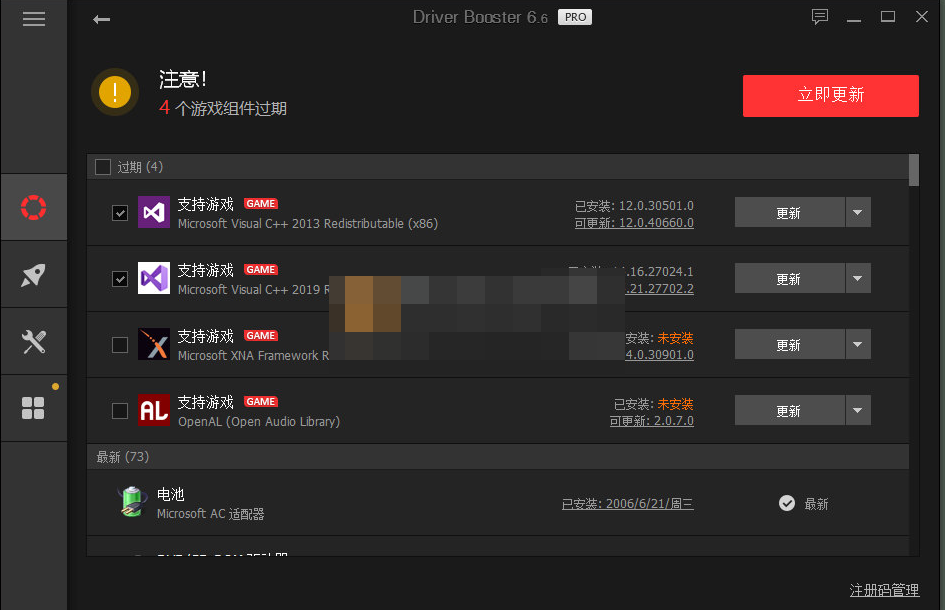The width and height of the screenshot is (945, 610).
Task: Click the back arrow at the top left
Action: click(x=101, y=17)
